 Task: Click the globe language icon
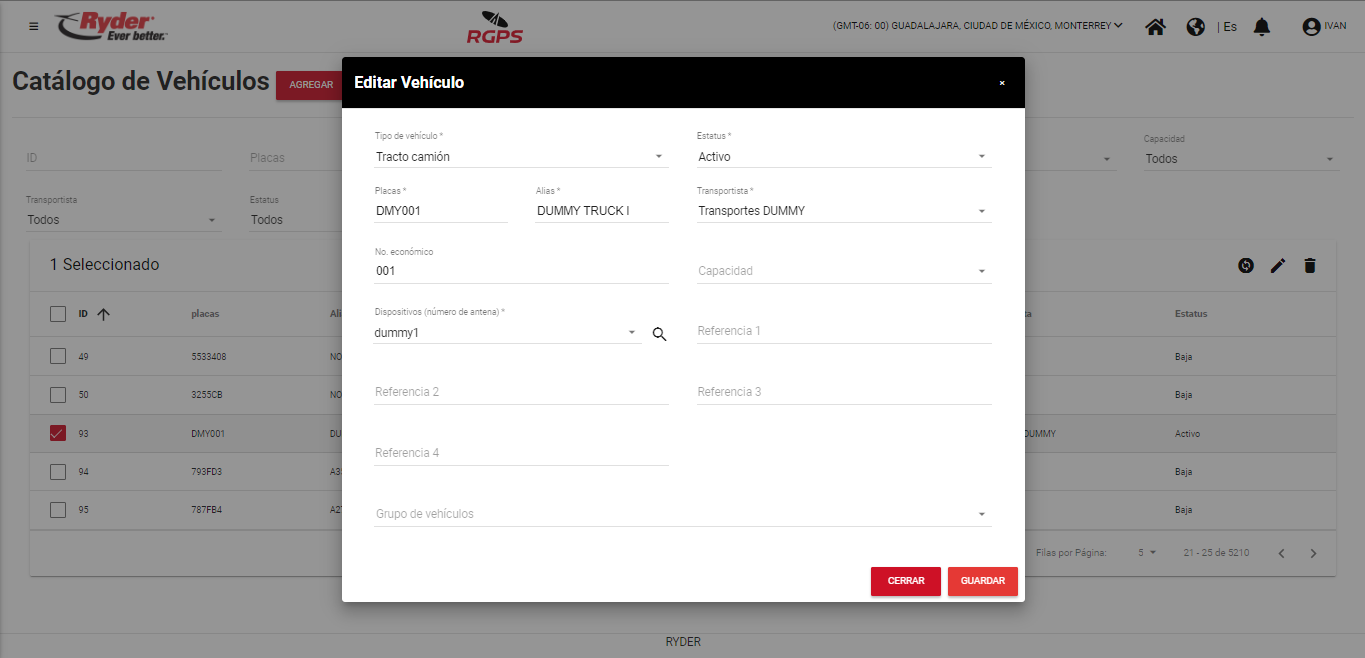point(1195,27)
